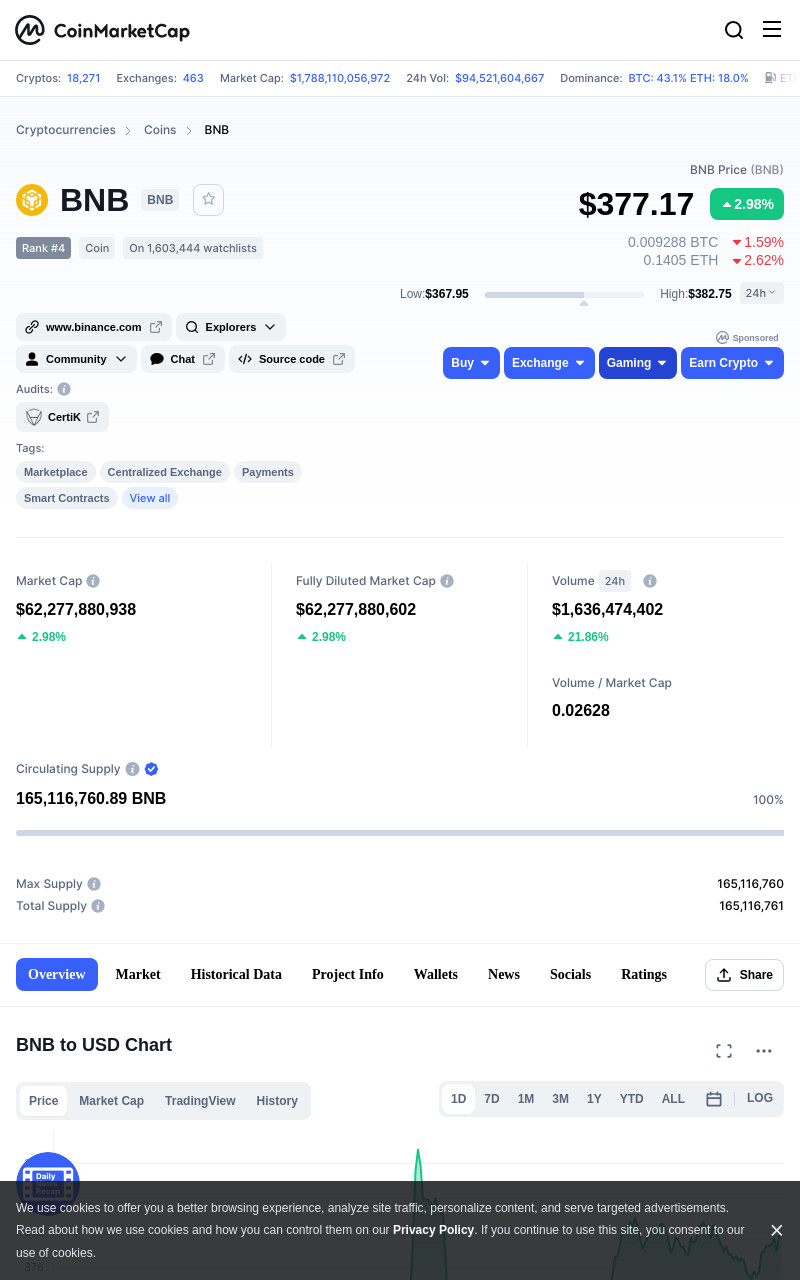Viewport: 800px width, 1280px height.
Task: Click the low/high price range slider
Action: pos(564,295)
